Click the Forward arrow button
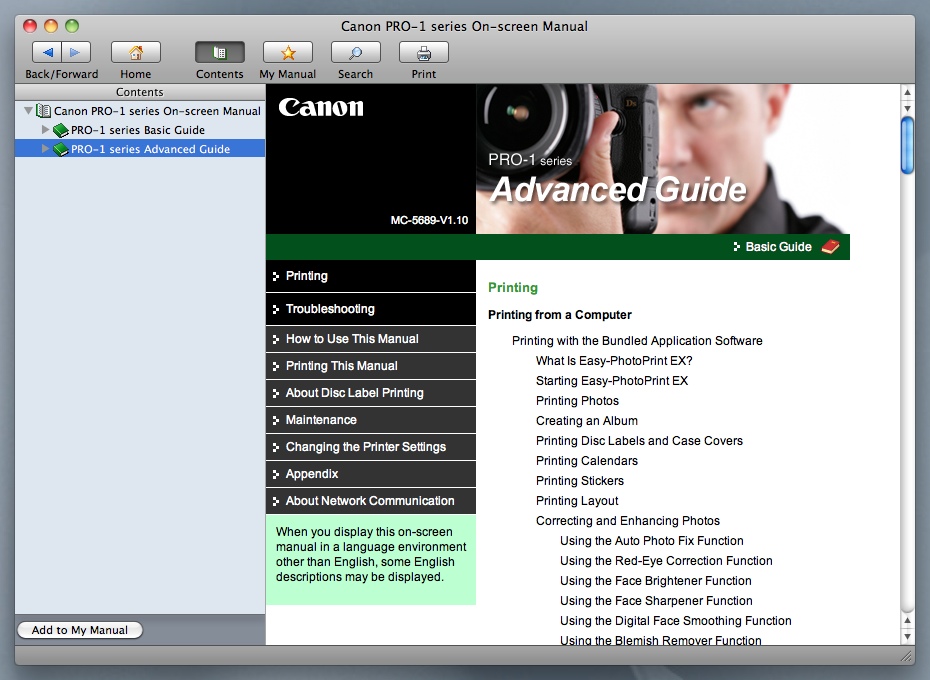Viewport: 930px width, 680px height. click(x=76, y=52)
